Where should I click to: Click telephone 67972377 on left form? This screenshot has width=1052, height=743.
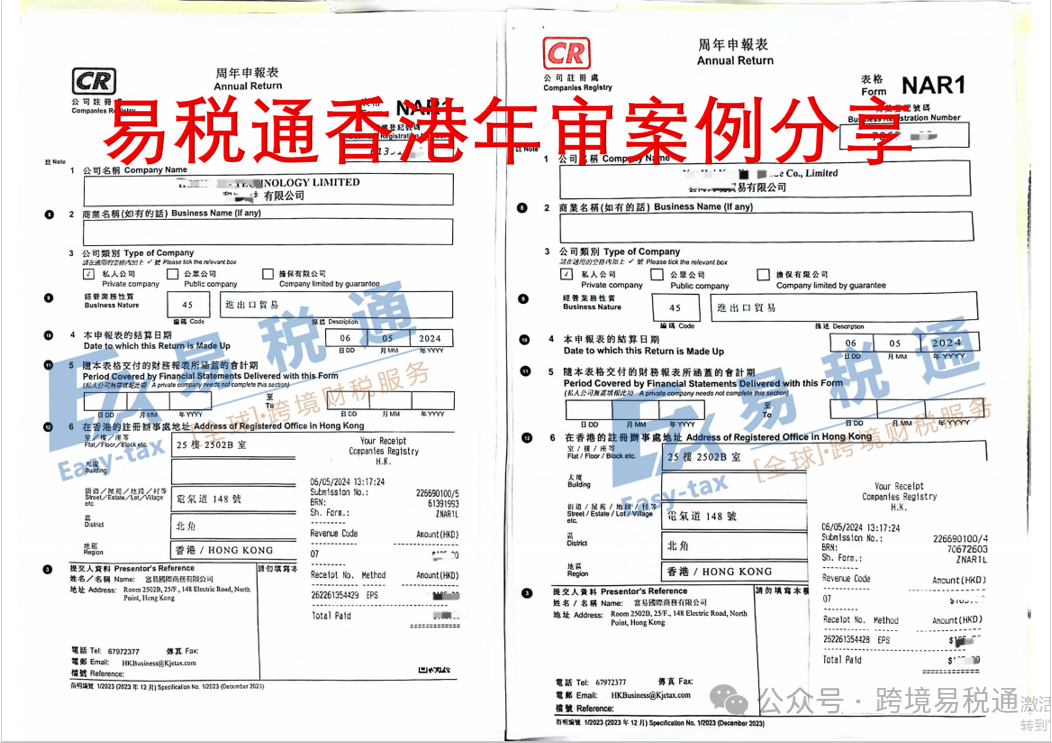click(x=123, y=651)
